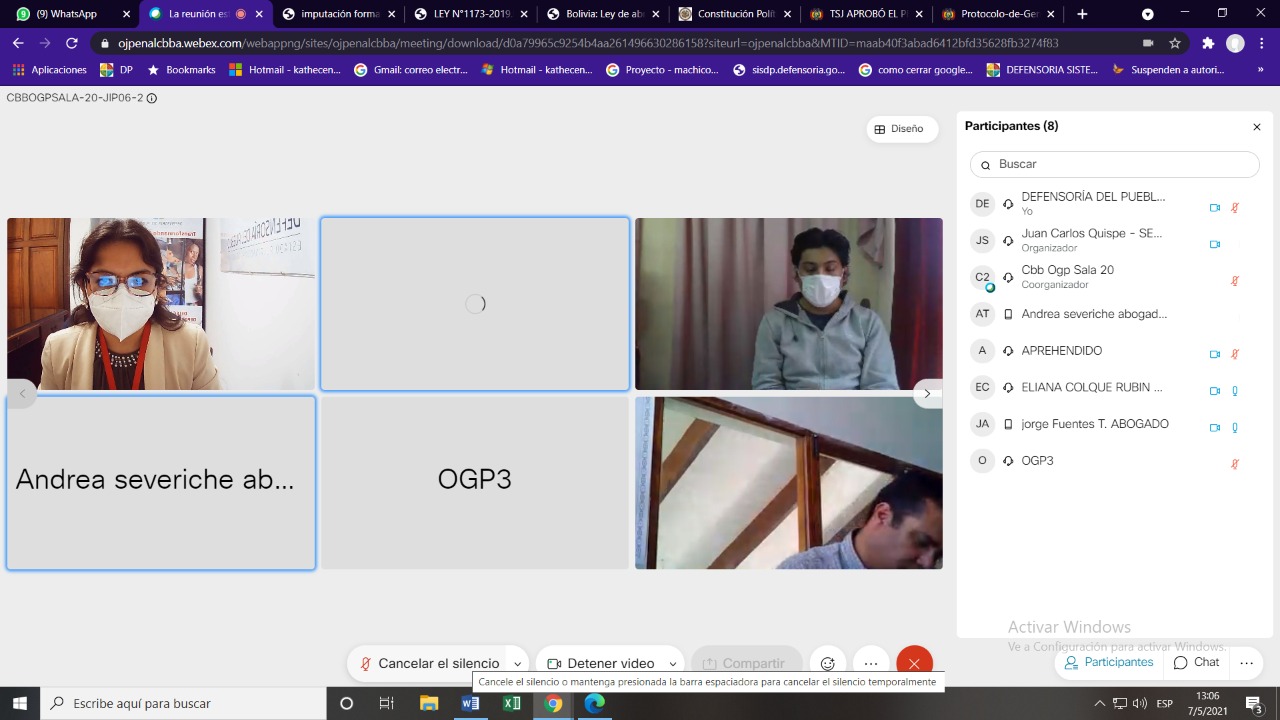Open panel options ellipsis next to Chat
The height and width of the screenshot is (720, 1280).
[x=1246, y=662]
